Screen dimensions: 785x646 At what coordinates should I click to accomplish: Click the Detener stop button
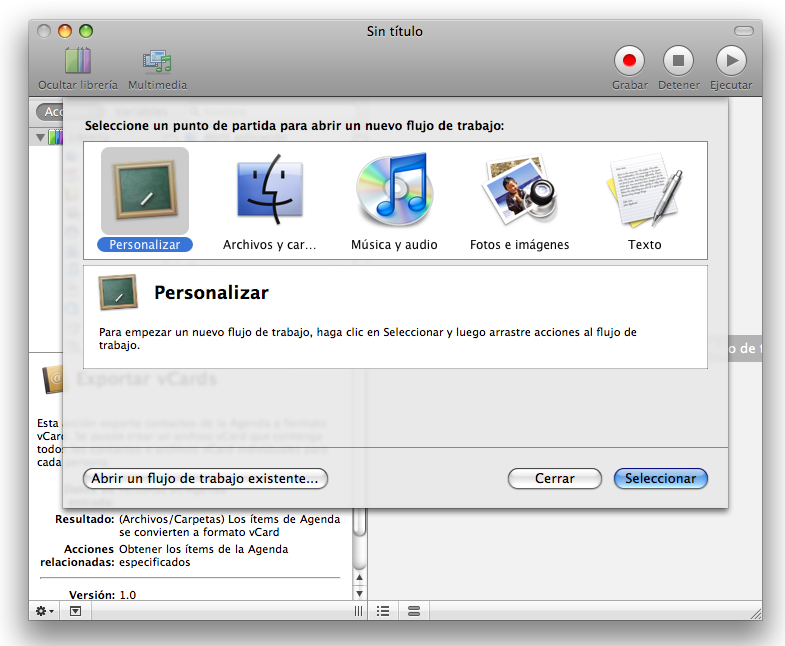coord(678,61)
